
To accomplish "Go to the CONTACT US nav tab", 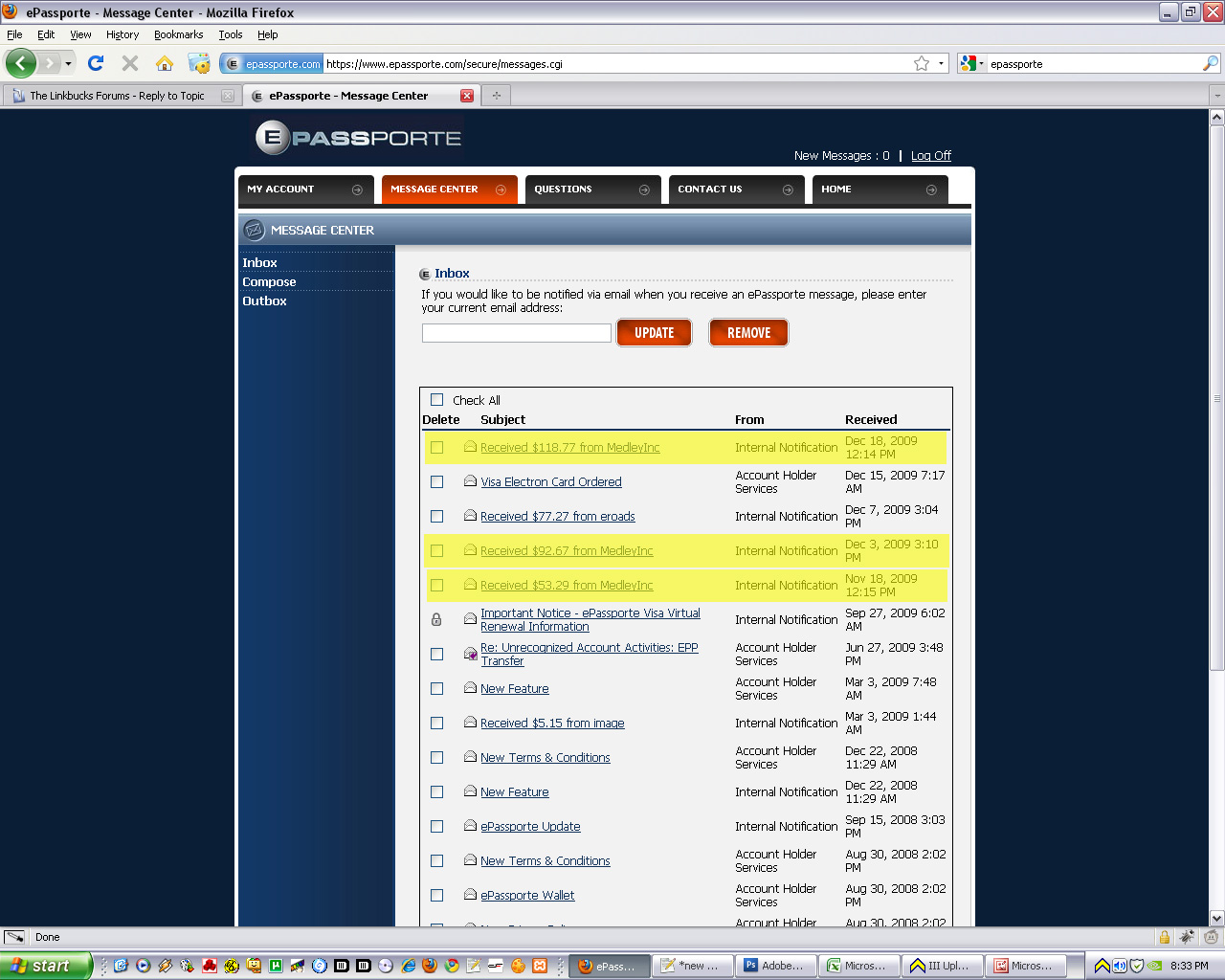I will 736,189.
